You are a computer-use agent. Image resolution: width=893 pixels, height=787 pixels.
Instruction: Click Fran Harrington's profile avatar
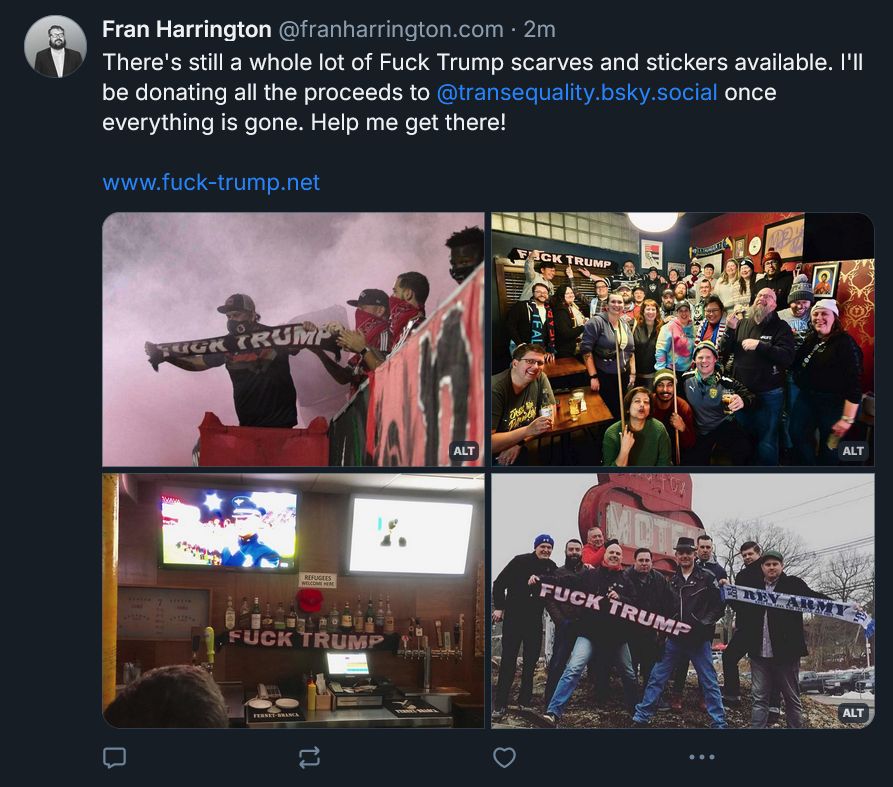click(x=55, y=47)
